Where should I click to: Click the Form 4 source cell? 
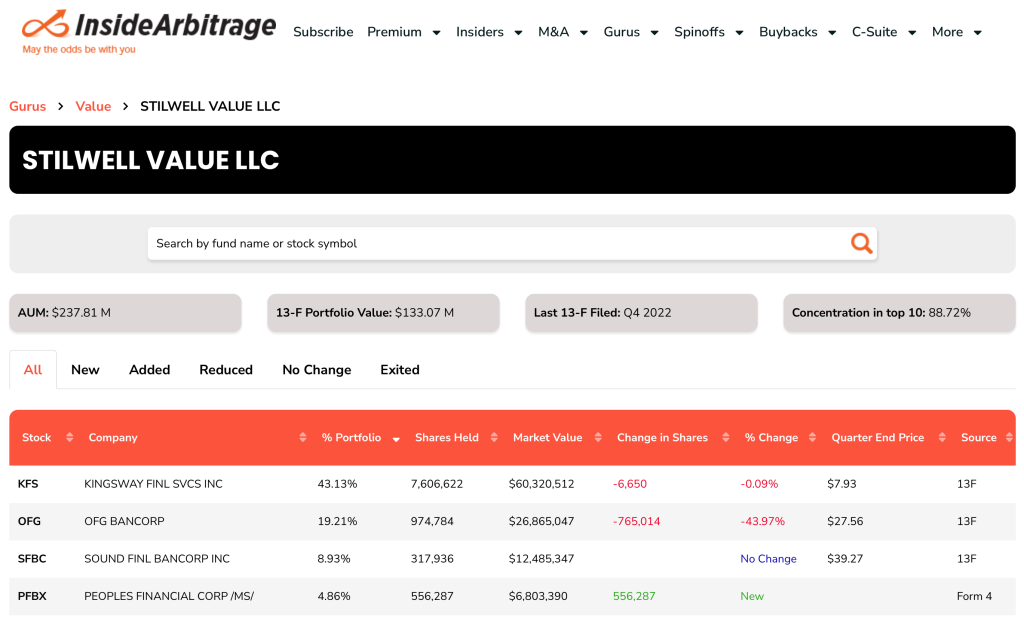(974, 596)
